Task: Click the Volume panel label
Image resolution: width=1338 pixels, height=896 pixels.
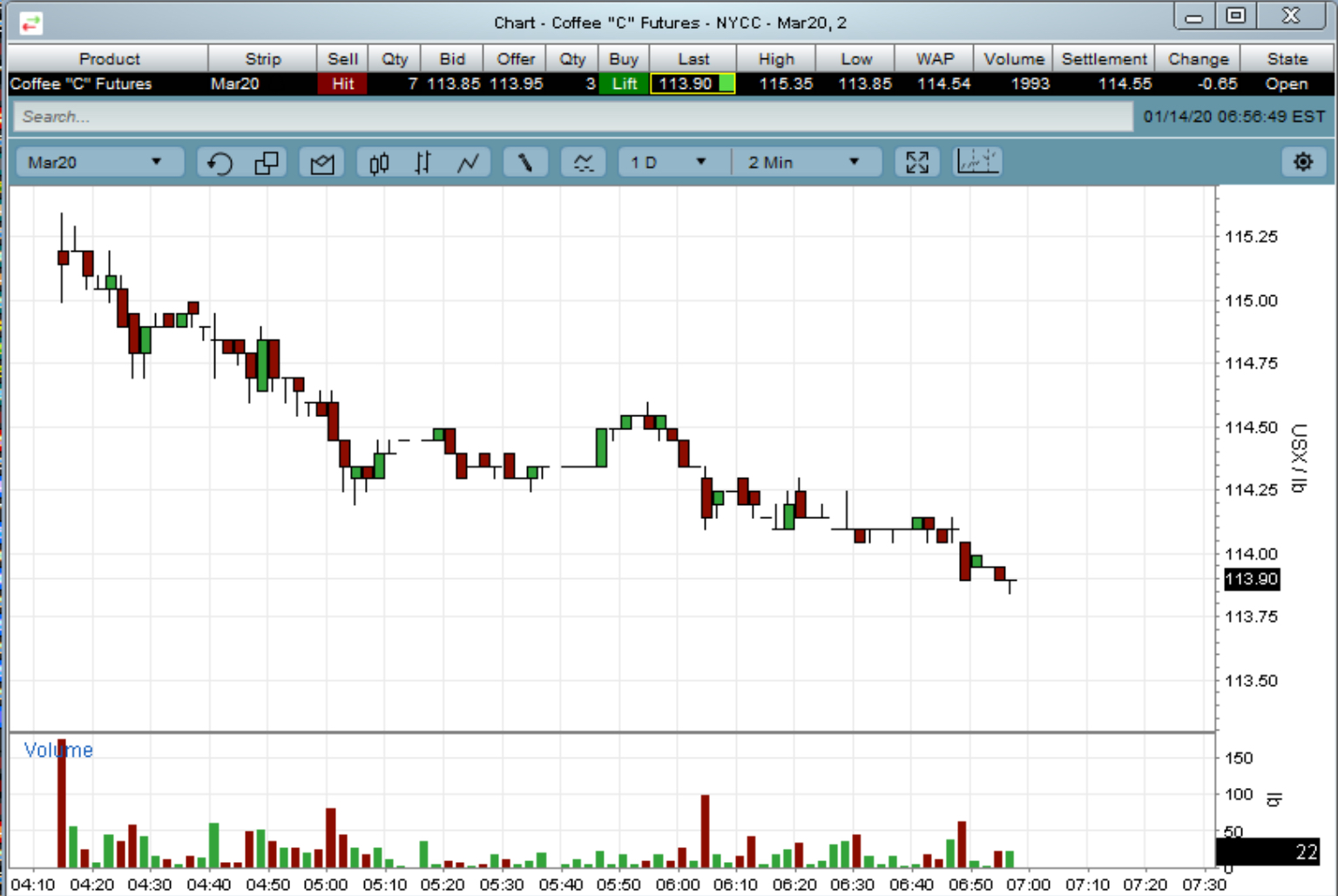Action: (58, 750)
